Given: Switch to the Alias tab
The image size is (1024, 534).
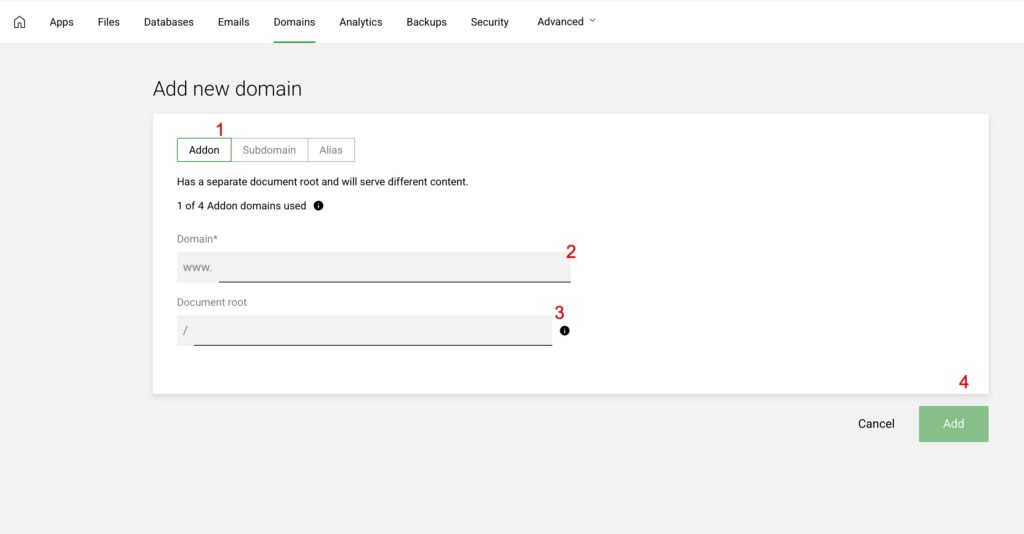Looking at the screenshot, I should point(330,150).
